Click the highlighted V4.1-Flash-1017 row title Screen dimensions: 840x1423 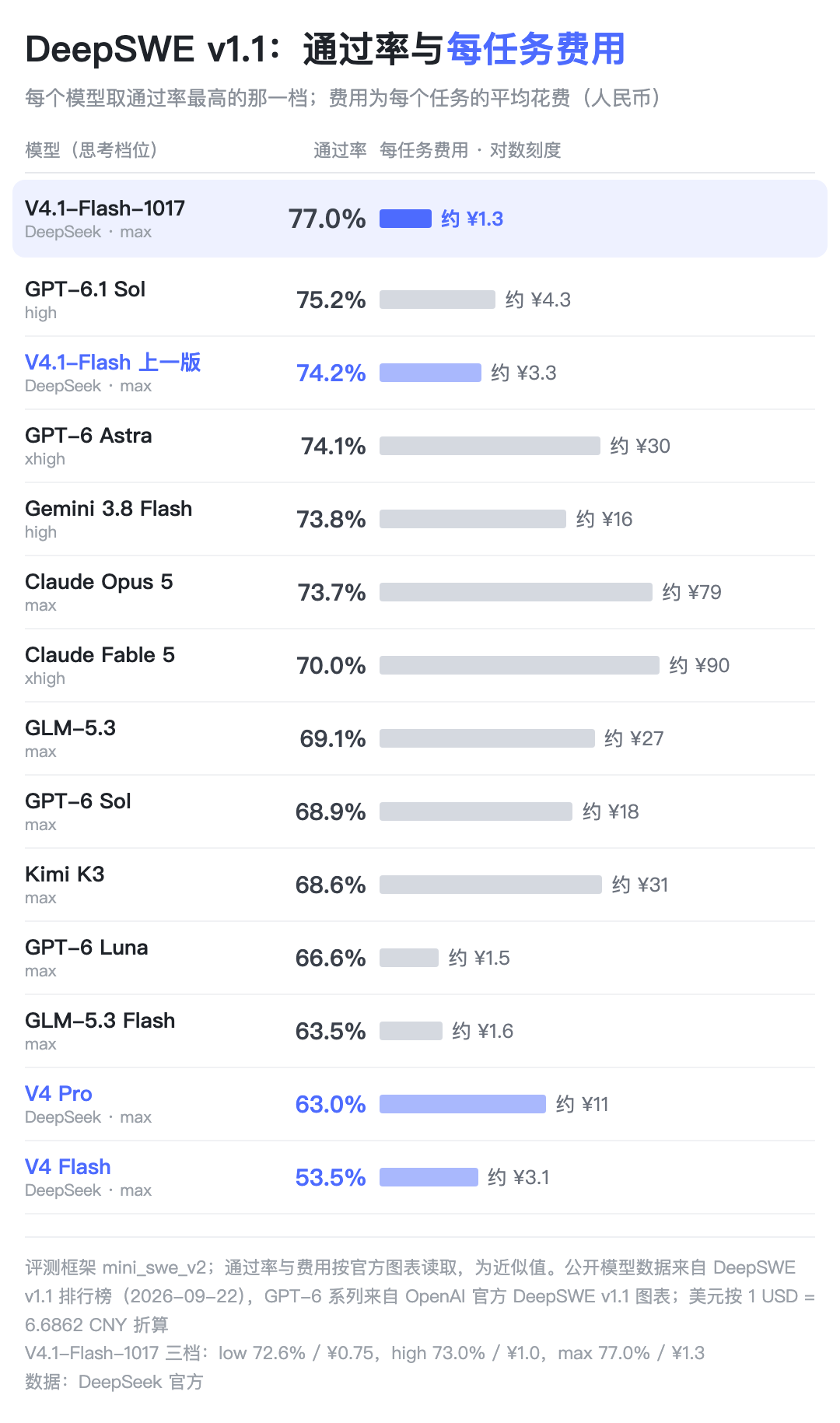[105, 208]
